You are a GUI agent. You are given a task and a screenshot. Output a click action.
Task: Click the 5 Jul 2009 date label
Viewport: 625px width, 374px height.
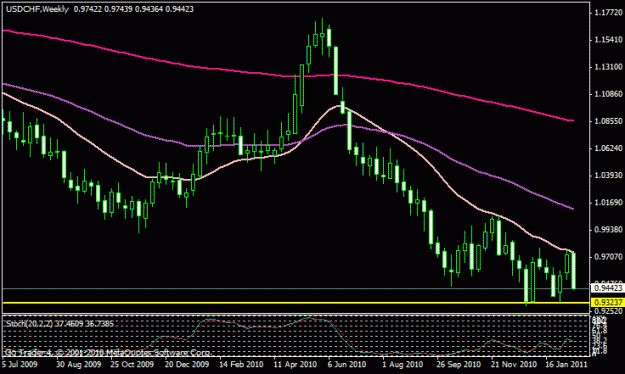20,364
